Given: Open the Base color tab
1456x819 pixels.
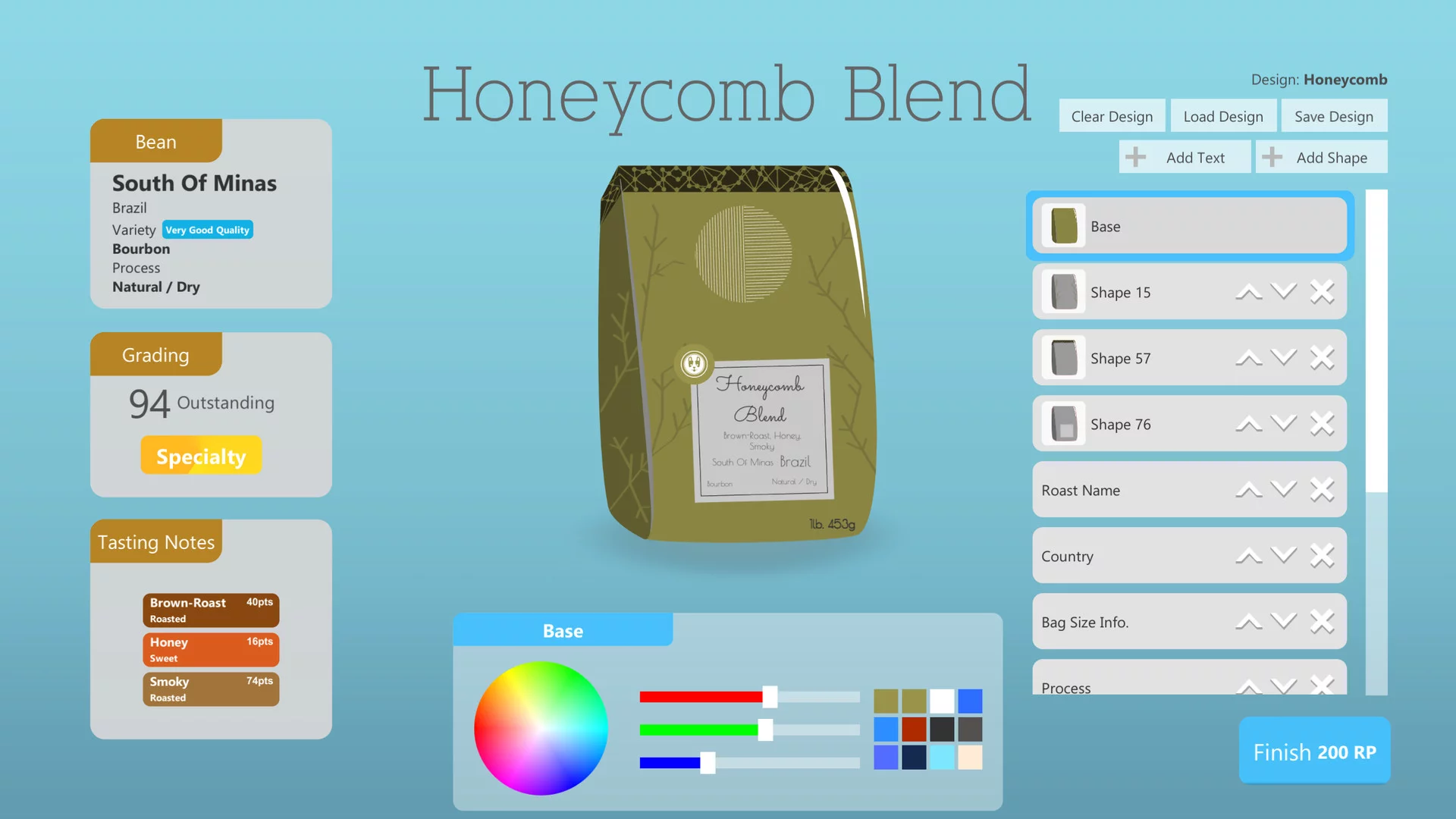Looking at the screenshot, I should (x=563, y=630).
